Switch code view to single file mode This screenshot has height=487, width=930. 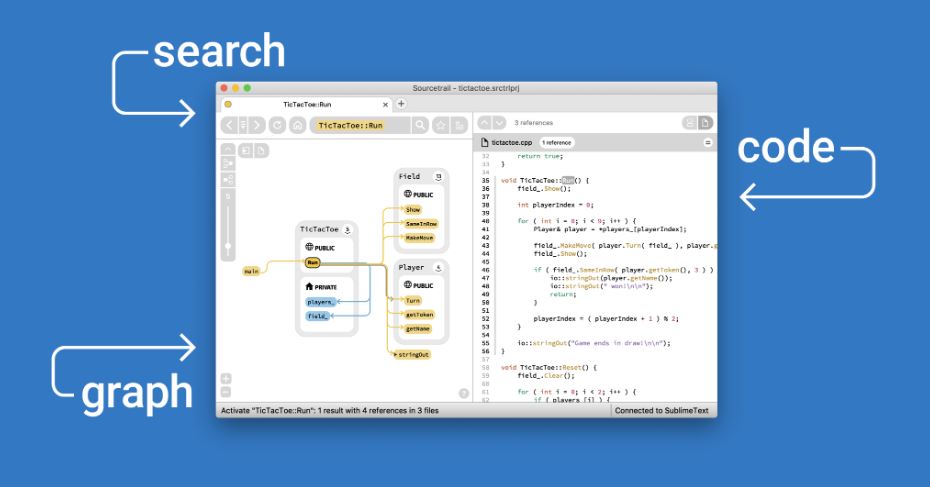coord(705,123)
